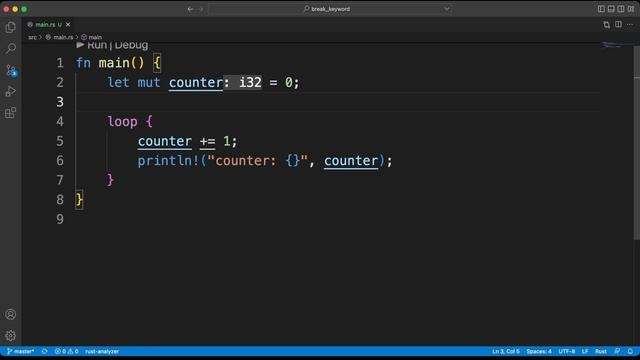Screen dimensions: 640x360
Task: Click UTF-8 encoding selector
Action: pos(567,351)
